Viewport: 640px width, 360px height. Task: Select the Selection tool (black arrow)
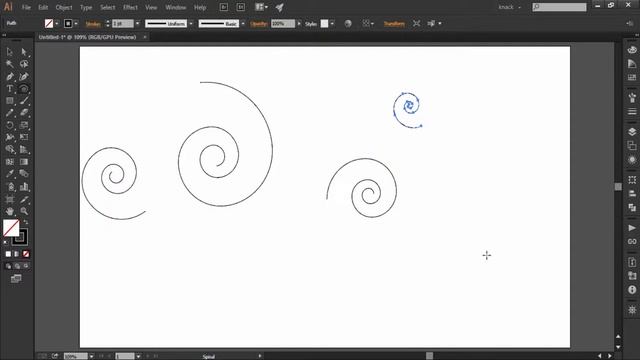(9, 52)
